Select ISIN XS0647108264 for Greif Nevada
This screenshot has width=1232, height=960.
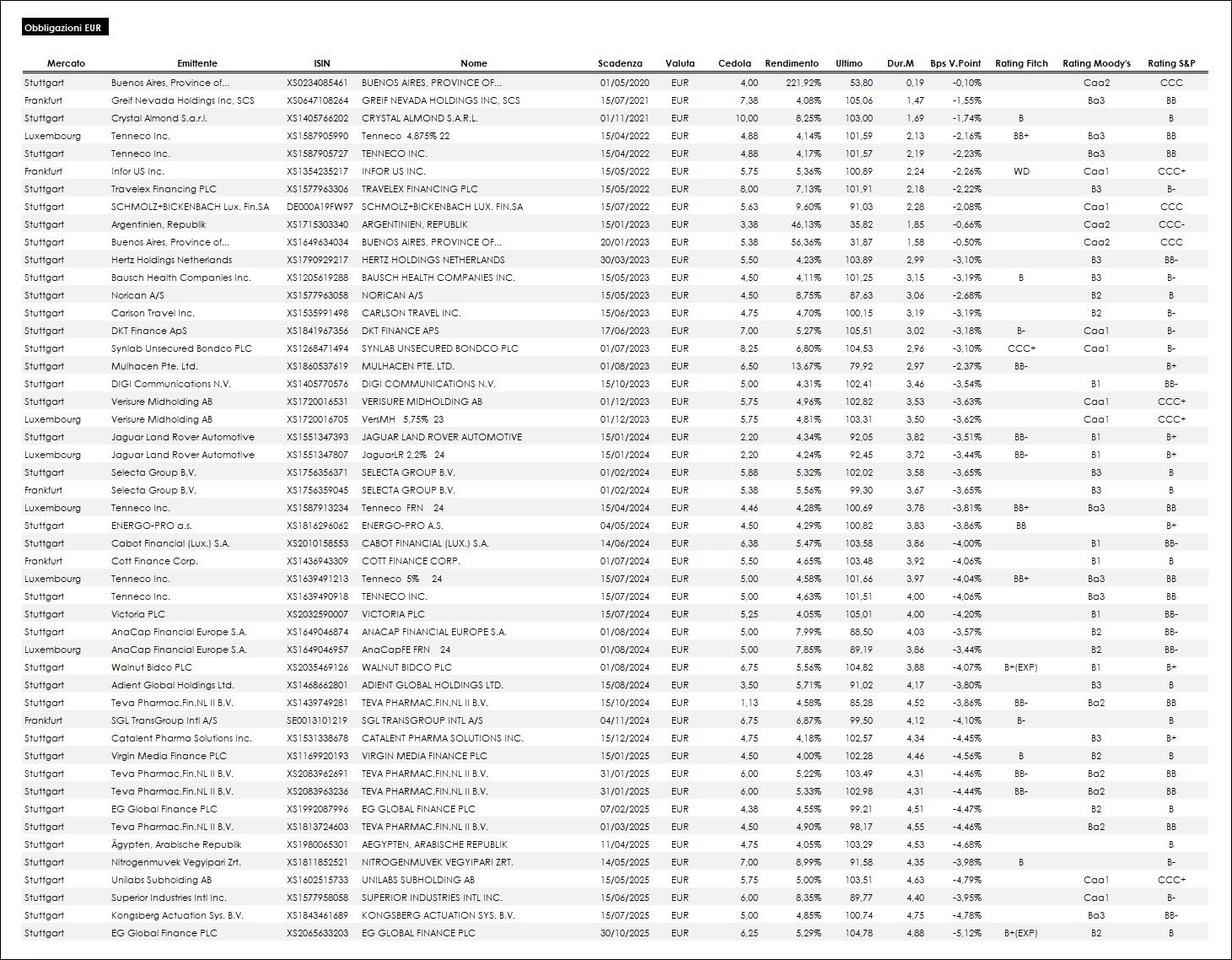pos(317,100)
